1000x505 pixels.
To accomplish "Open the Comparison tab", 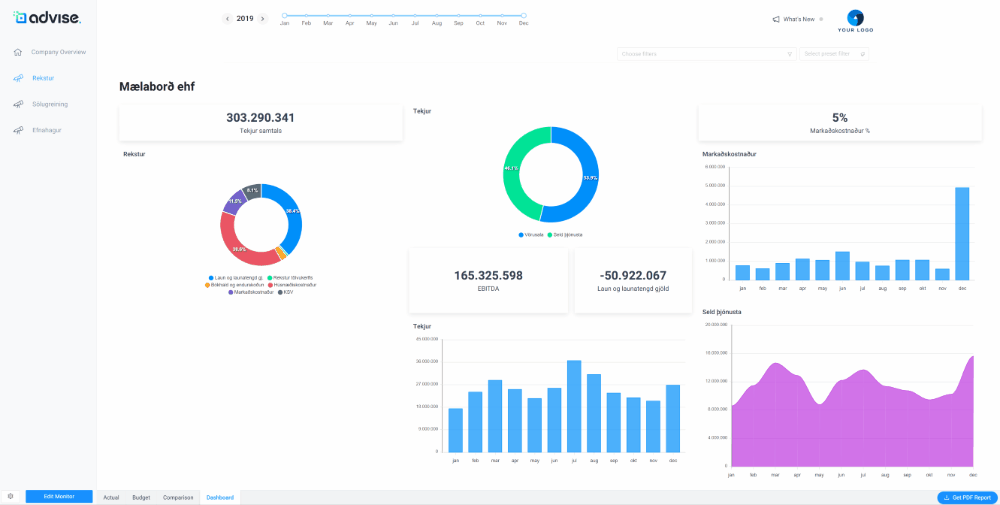I will pyautogui.click(x=178, y=497).
